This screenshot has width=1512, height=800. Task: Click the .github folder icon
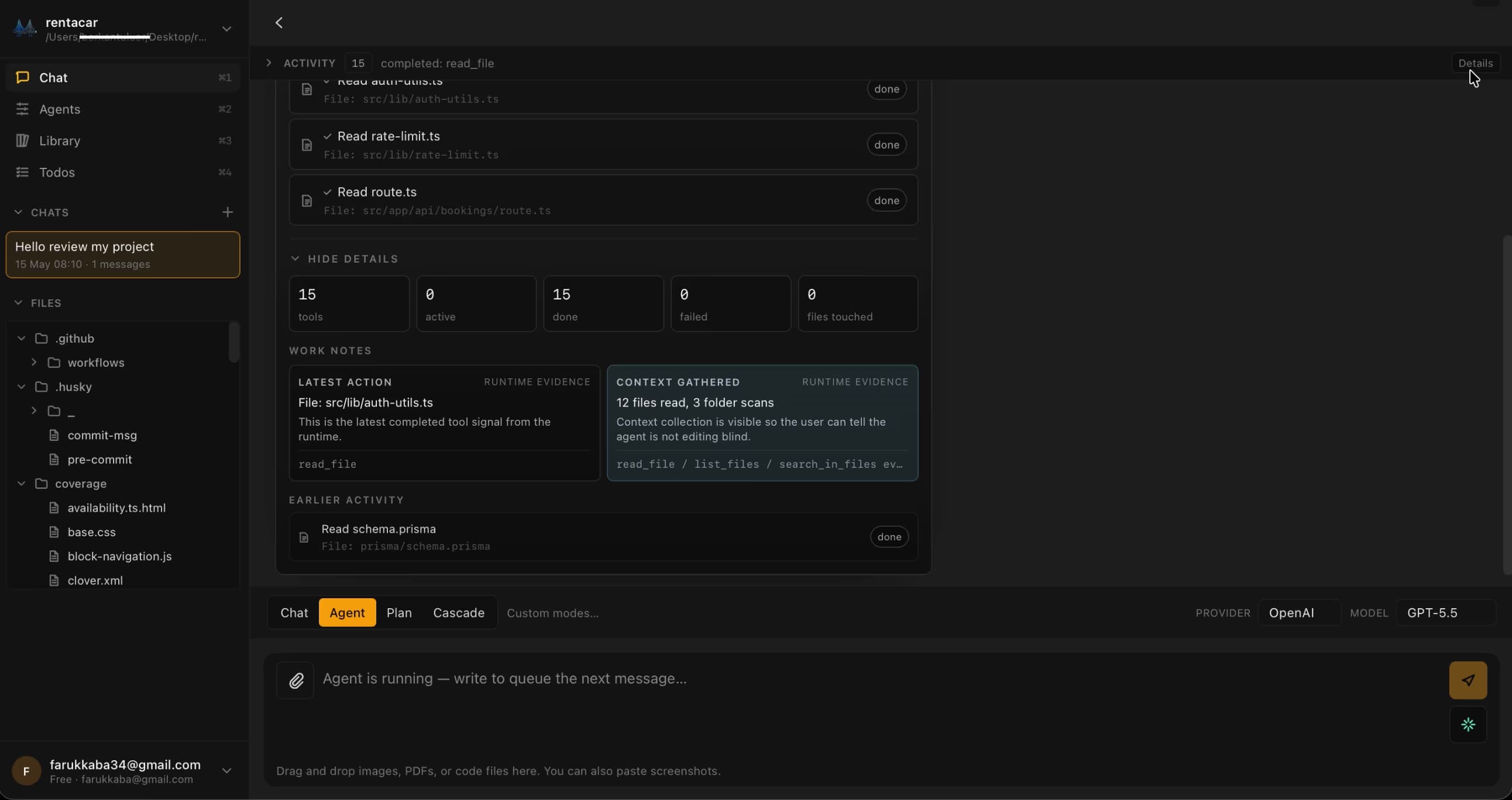tap(41, 339)
